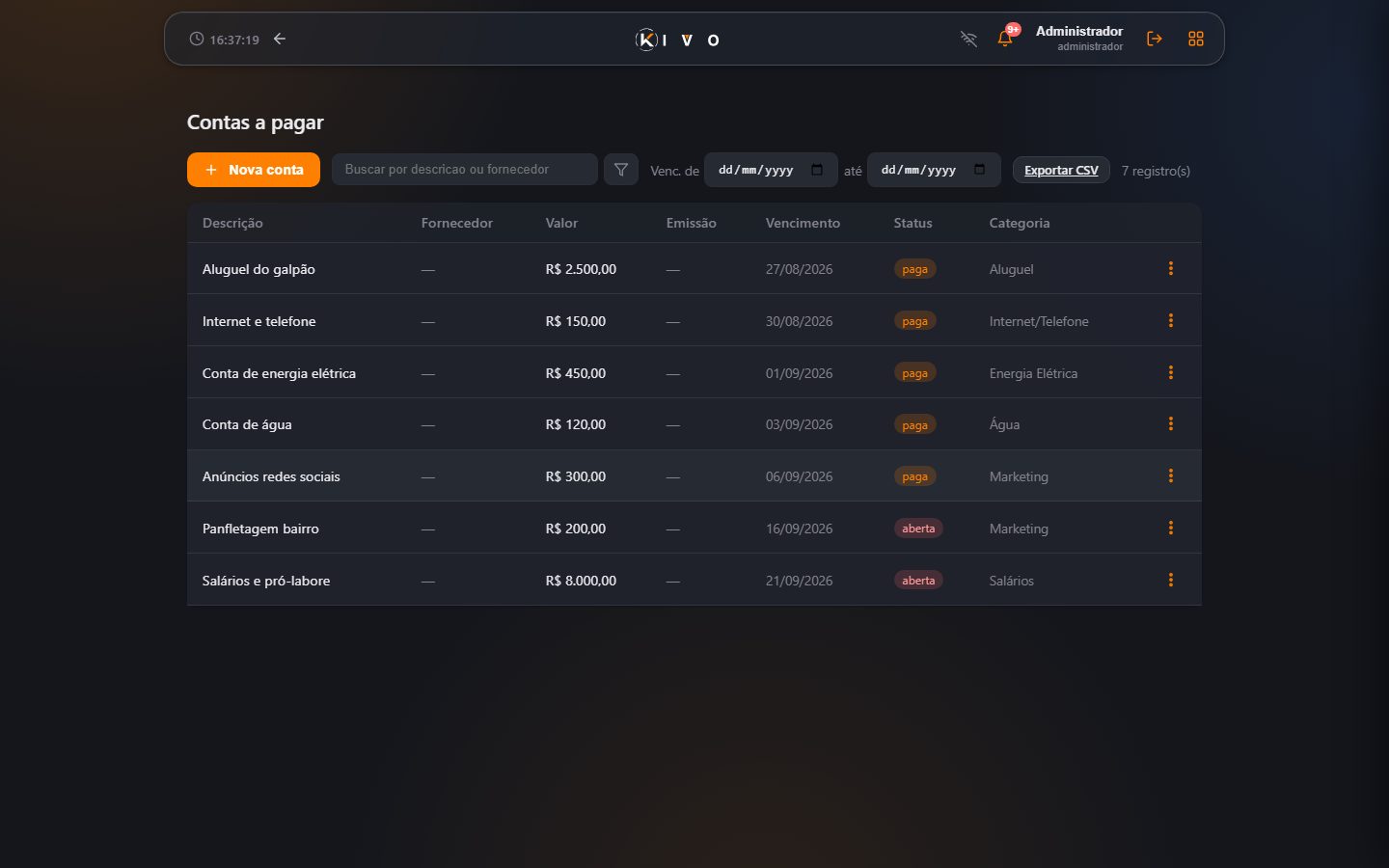Go back using the left arrow icon
The width and height of the screenshot is (1389, 868).
pos(280,39)
